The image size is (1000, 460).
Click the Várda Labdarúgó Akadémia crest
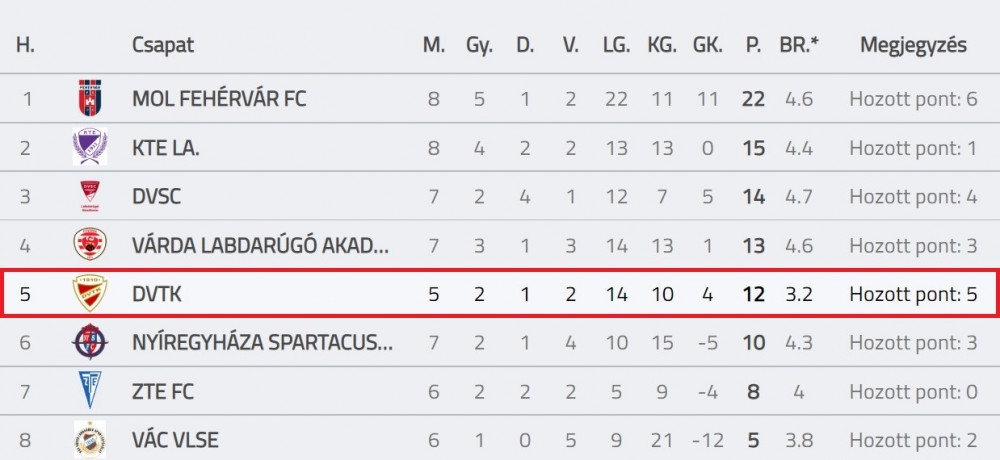[90, 245]
